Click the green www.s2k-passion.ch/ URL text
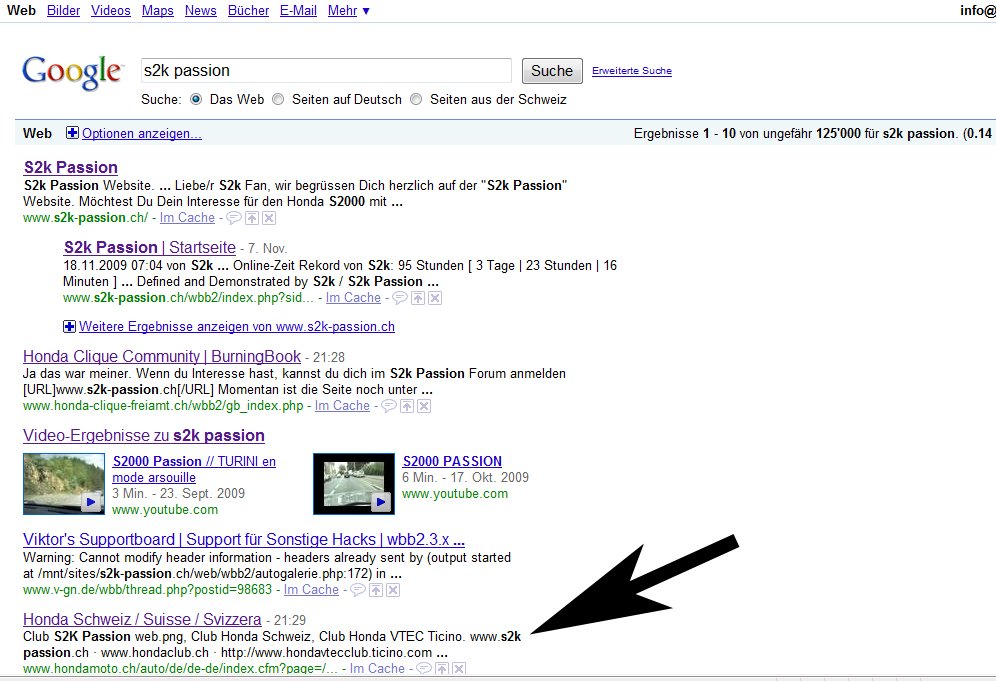 pyautogui.click(x=86, y=218)
